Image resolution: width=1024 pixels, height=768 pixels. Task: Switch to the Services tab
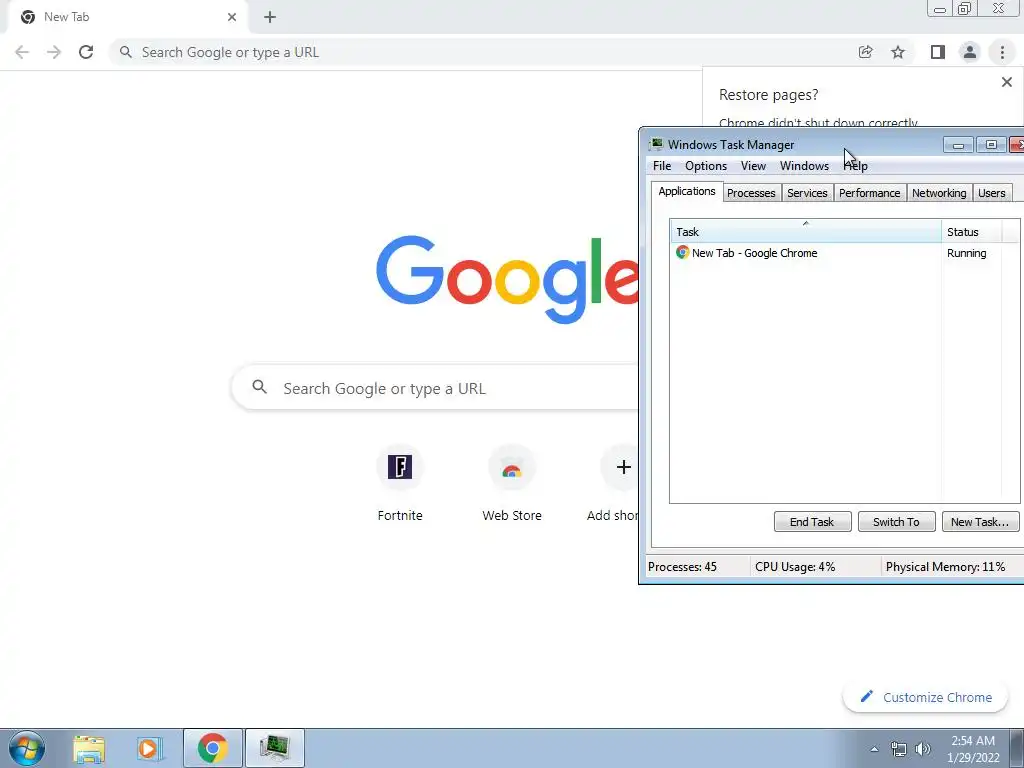(x=807, y=193)
